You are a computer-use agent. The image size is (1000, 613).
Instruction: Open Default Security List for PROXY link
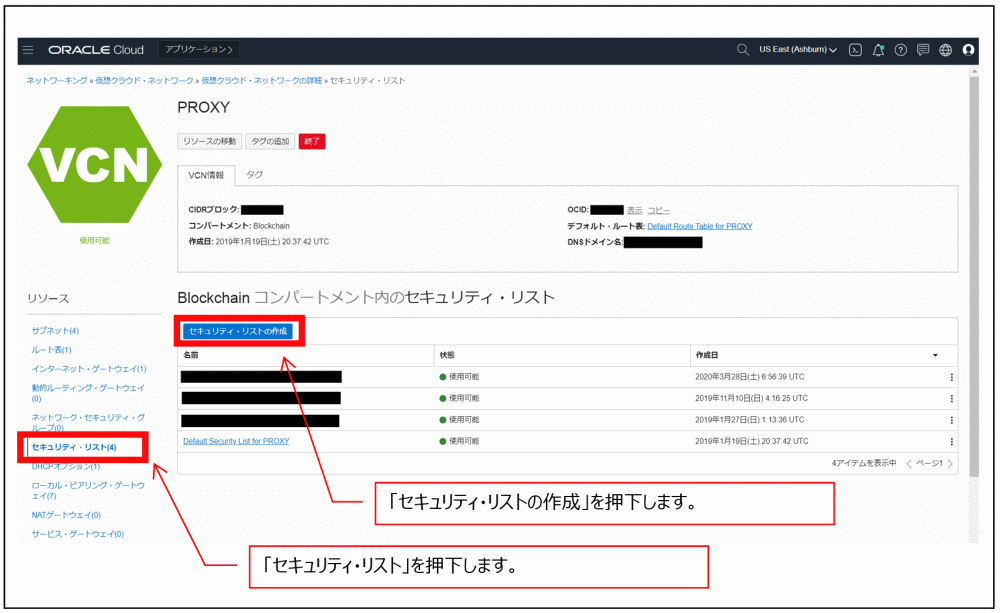(236, 441)
